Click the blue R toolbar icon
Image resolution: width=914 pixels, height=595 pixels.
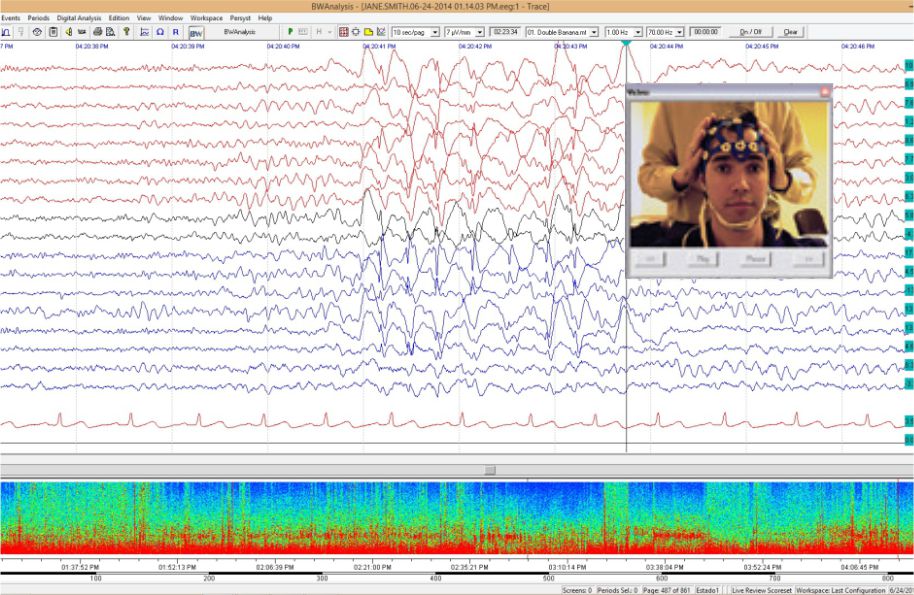pyautogui.click(x=175, y=32)
